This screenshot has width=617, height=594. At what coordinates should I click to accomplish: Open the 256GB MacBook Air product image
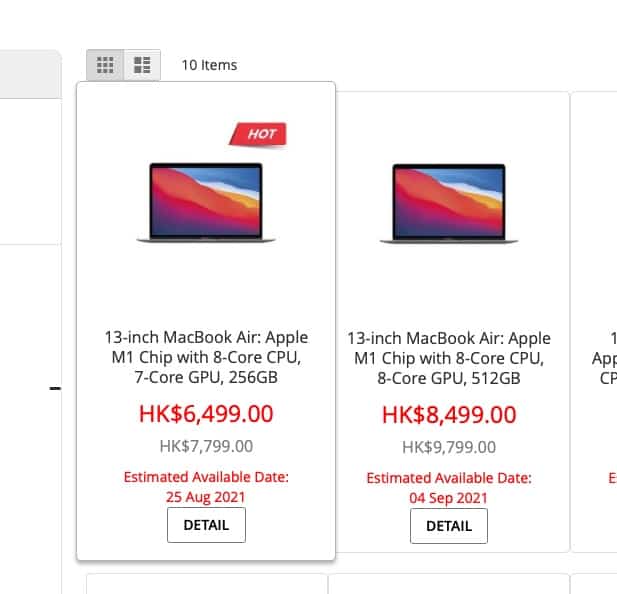pyautogui.click(x=206, y=203)
